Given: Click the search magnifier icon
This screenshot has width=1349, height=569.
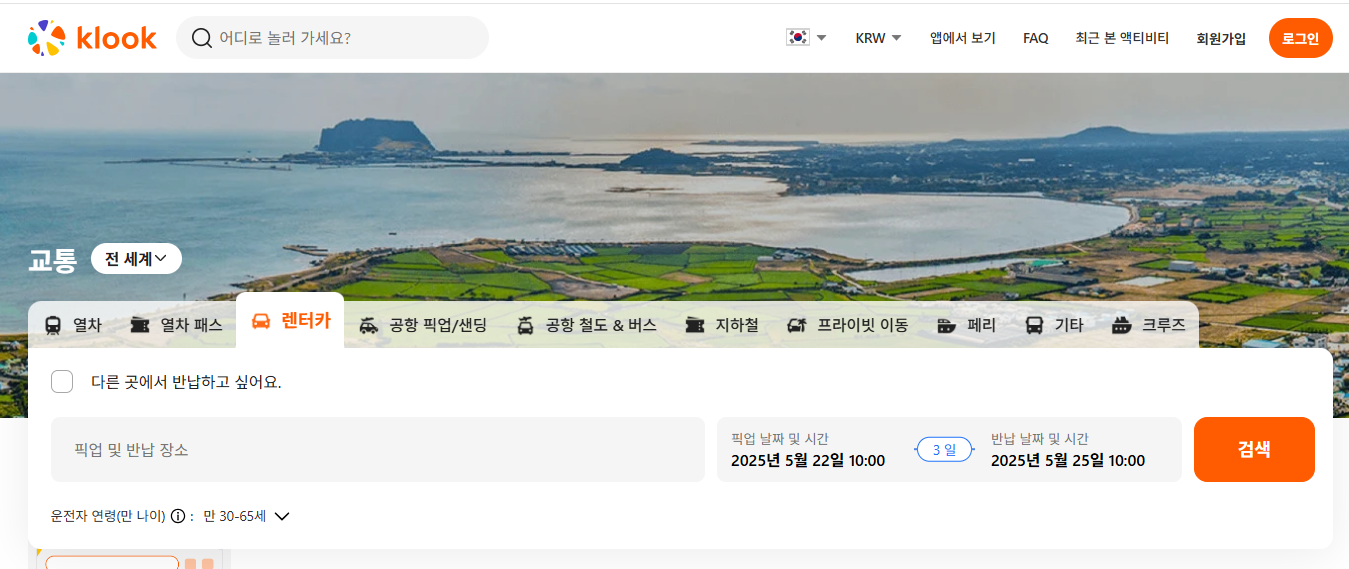Looking at the screenshot, I should [x=201, y=38].
